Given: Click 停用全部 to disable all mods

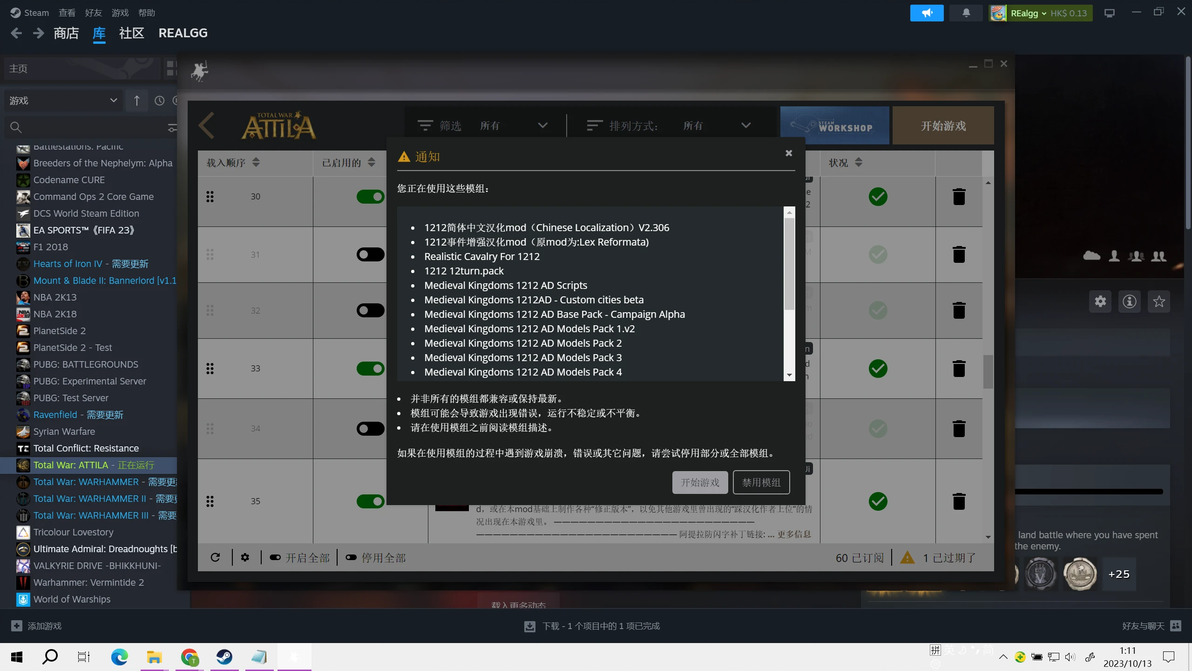Looking at the screenshot, I should 376,558.
